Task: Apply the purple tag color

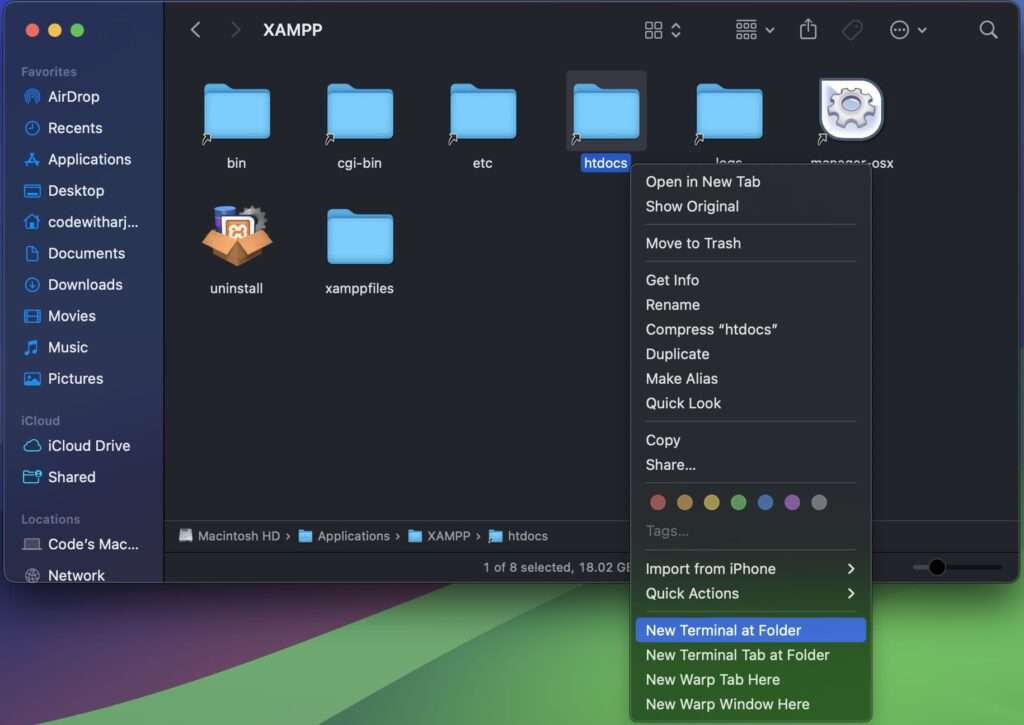Action: (792, 502)
